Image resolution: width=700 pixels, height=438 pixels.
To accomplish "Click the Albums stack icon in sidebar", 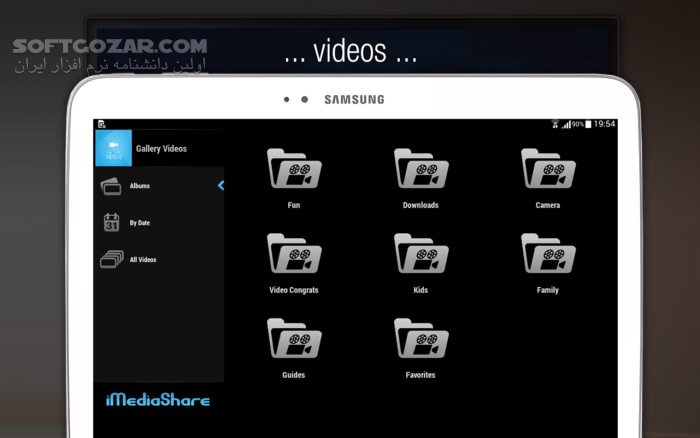I will click(x=111, y=186).
